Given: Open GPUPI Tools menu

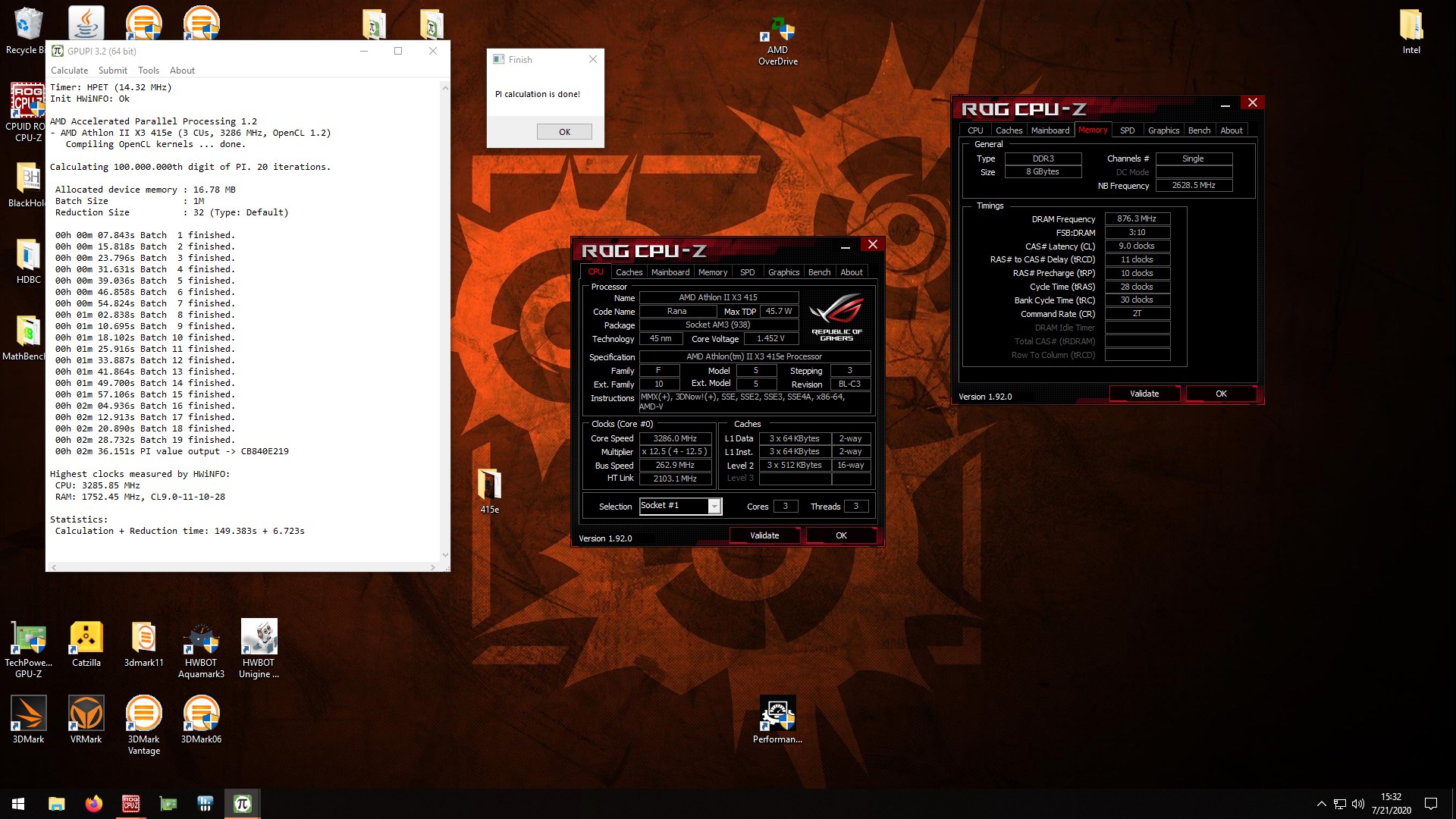Looking at the screenshot, I should tap(149, 71).
